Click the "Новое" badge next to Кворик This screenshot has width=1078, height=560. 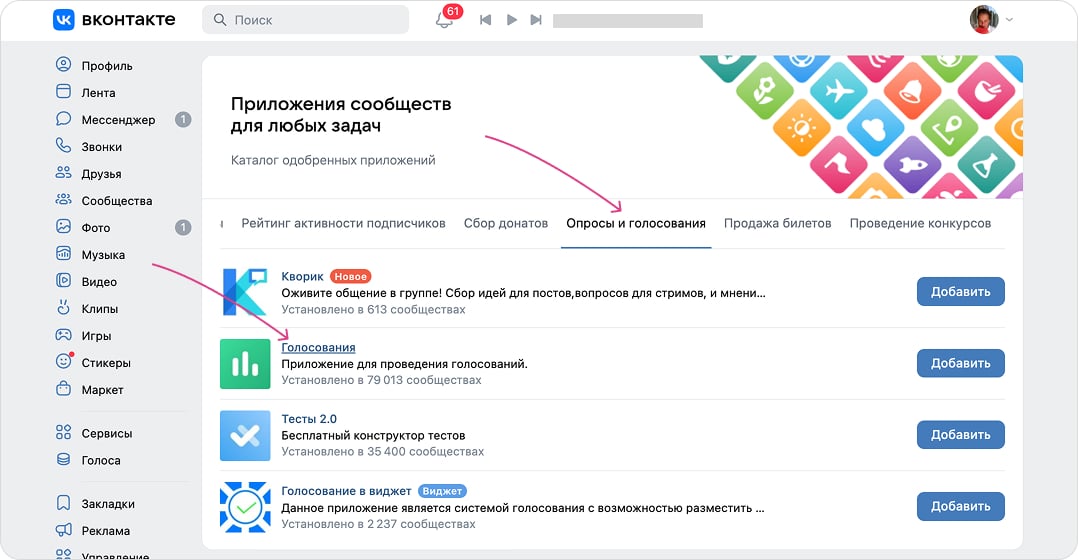tap(350, 276)
